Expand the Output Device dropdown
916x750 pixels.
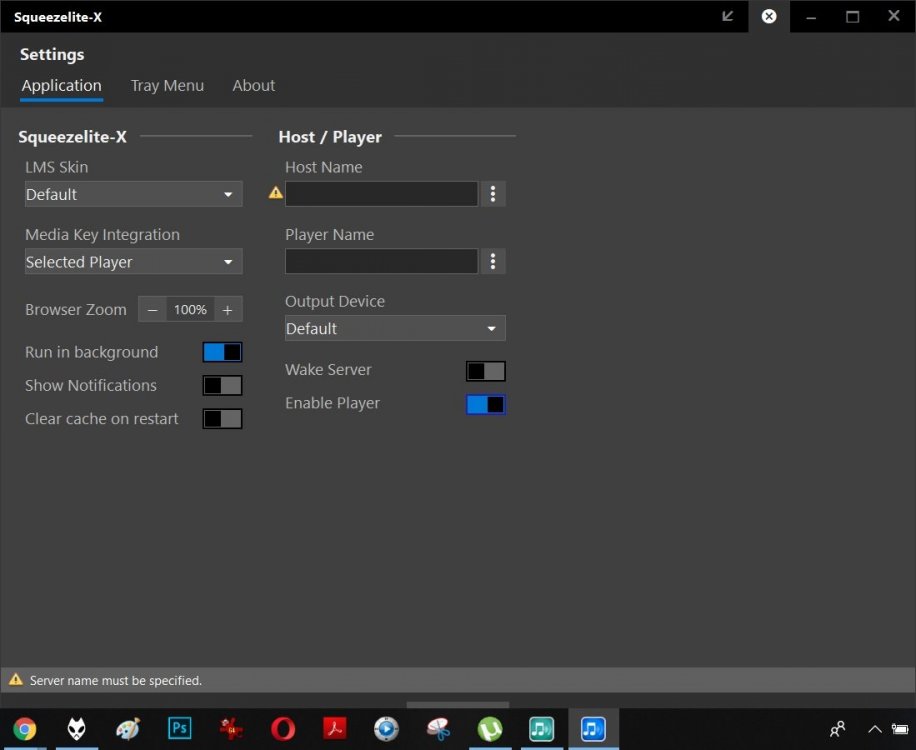[395, 328]
